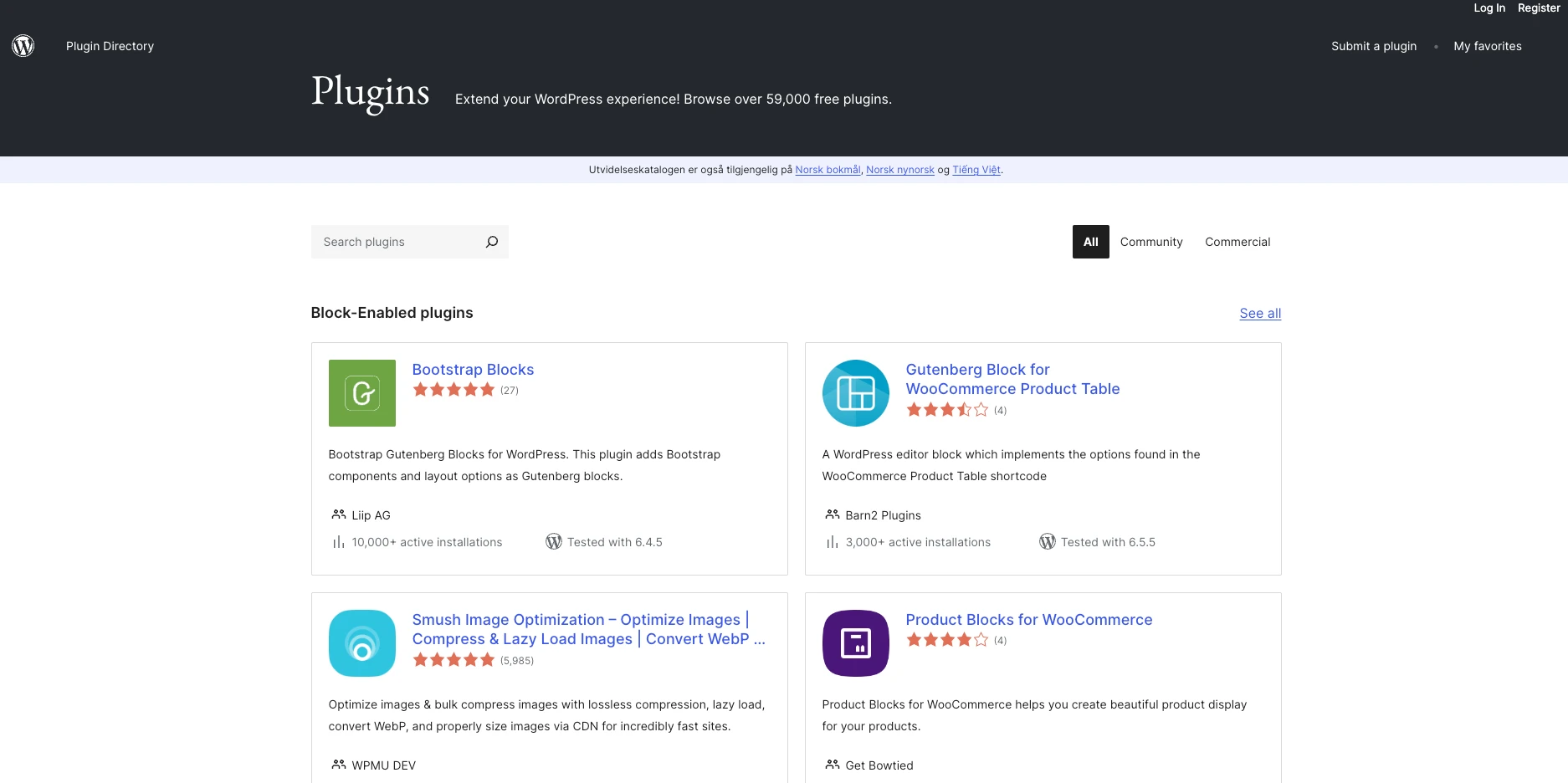Click See all for Block-Enabled plugins
The width and height of the screenshot is (1568, 783).
pos(1260,313)
